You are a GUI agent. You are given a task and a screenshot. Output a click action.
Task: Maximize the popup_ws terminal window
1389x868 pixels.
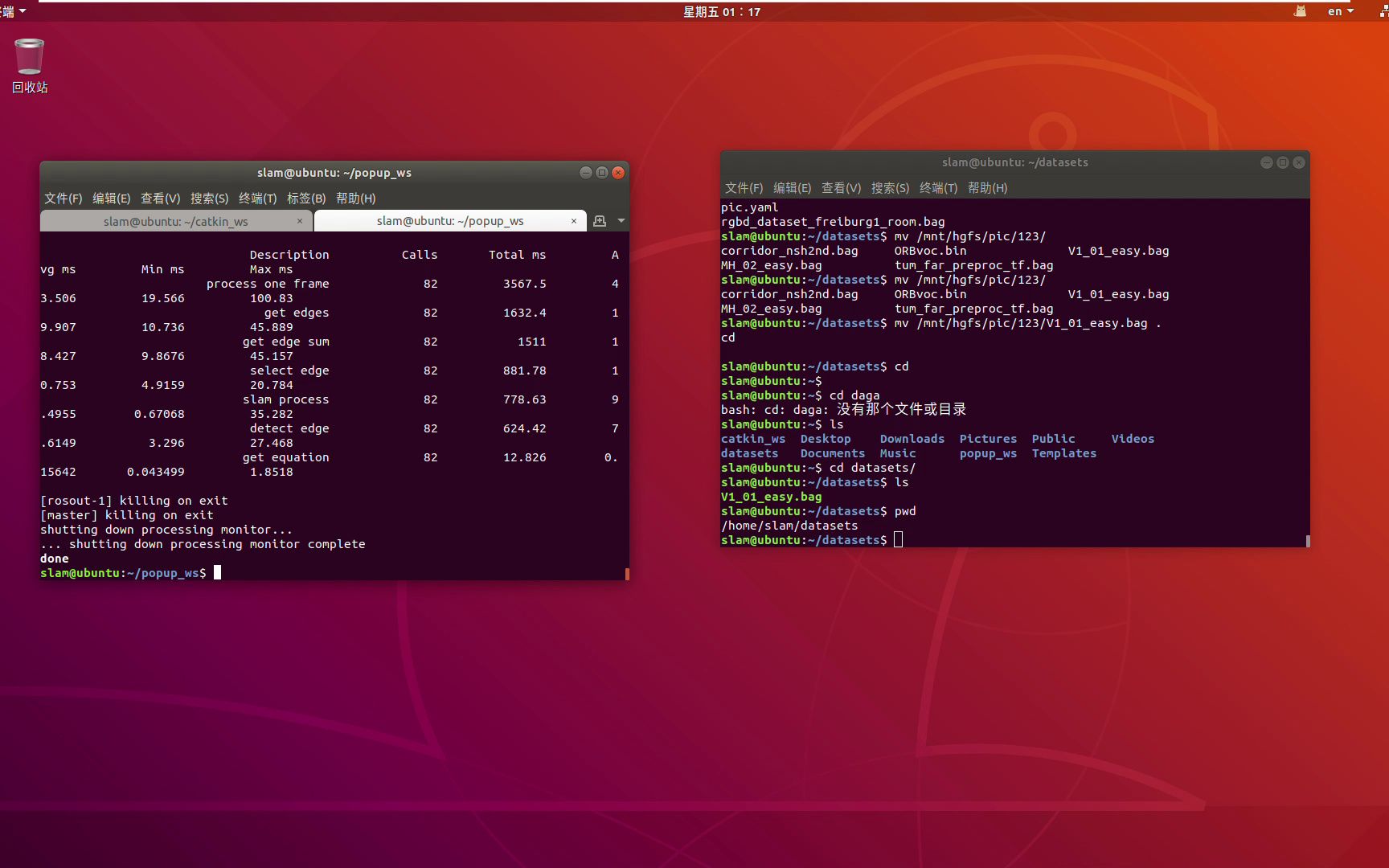point(602,173)
